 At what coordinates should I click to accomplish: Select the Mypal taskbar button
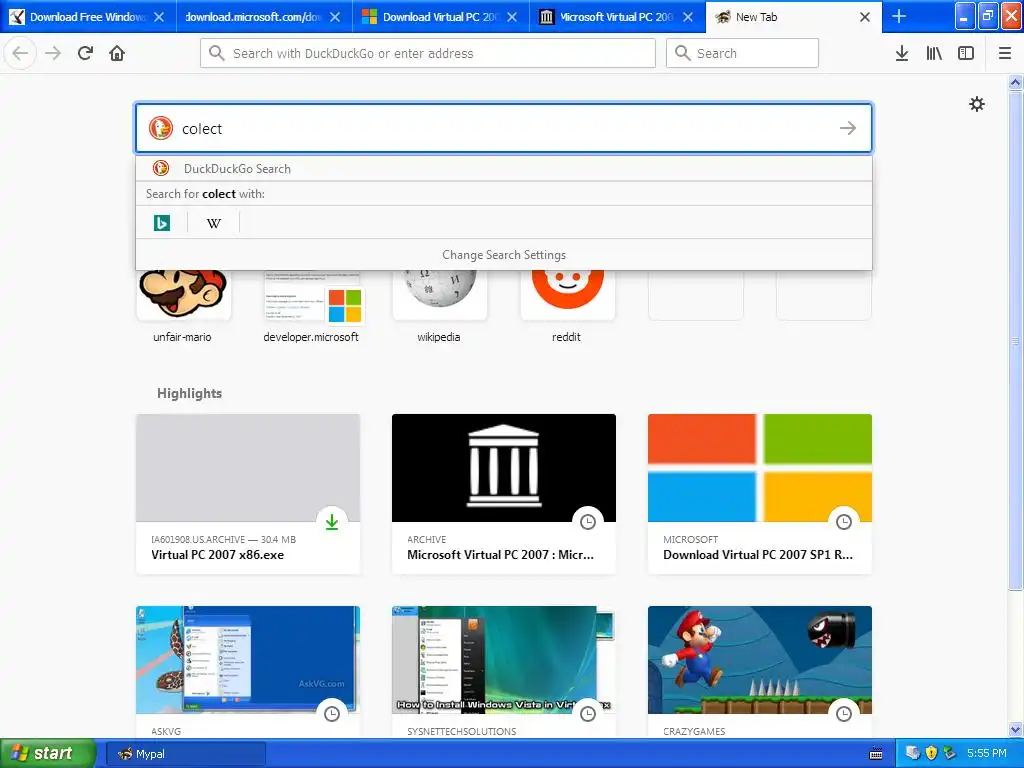[185, 754]
